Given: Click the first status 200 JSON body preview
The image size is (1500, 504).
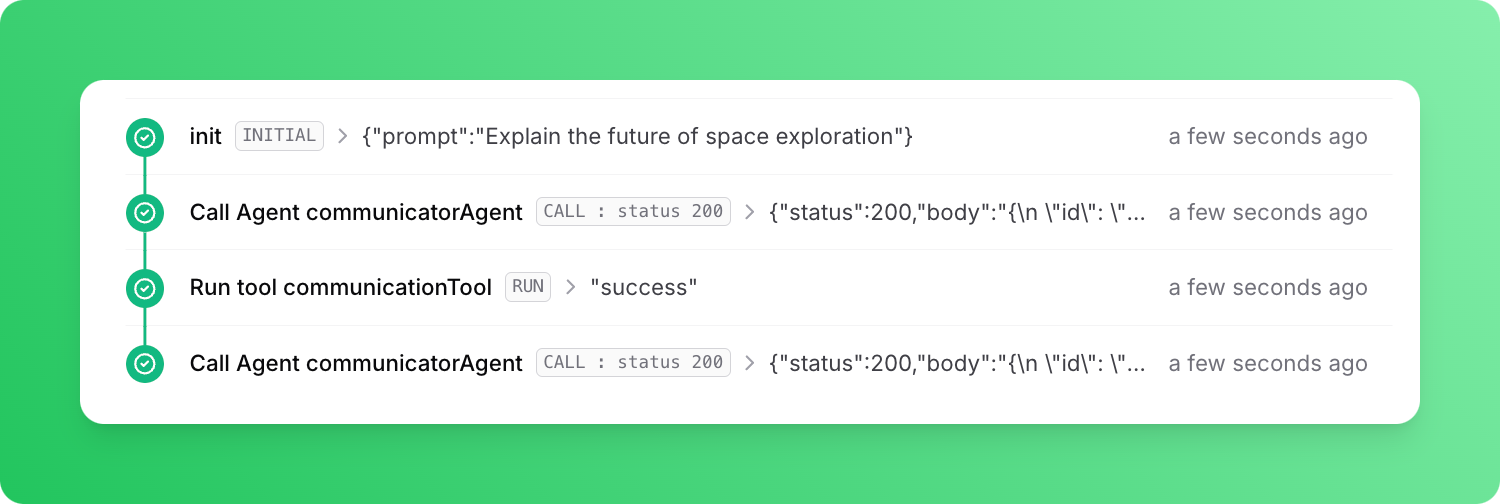Looking at the screenshot, I should coord(957,213).
